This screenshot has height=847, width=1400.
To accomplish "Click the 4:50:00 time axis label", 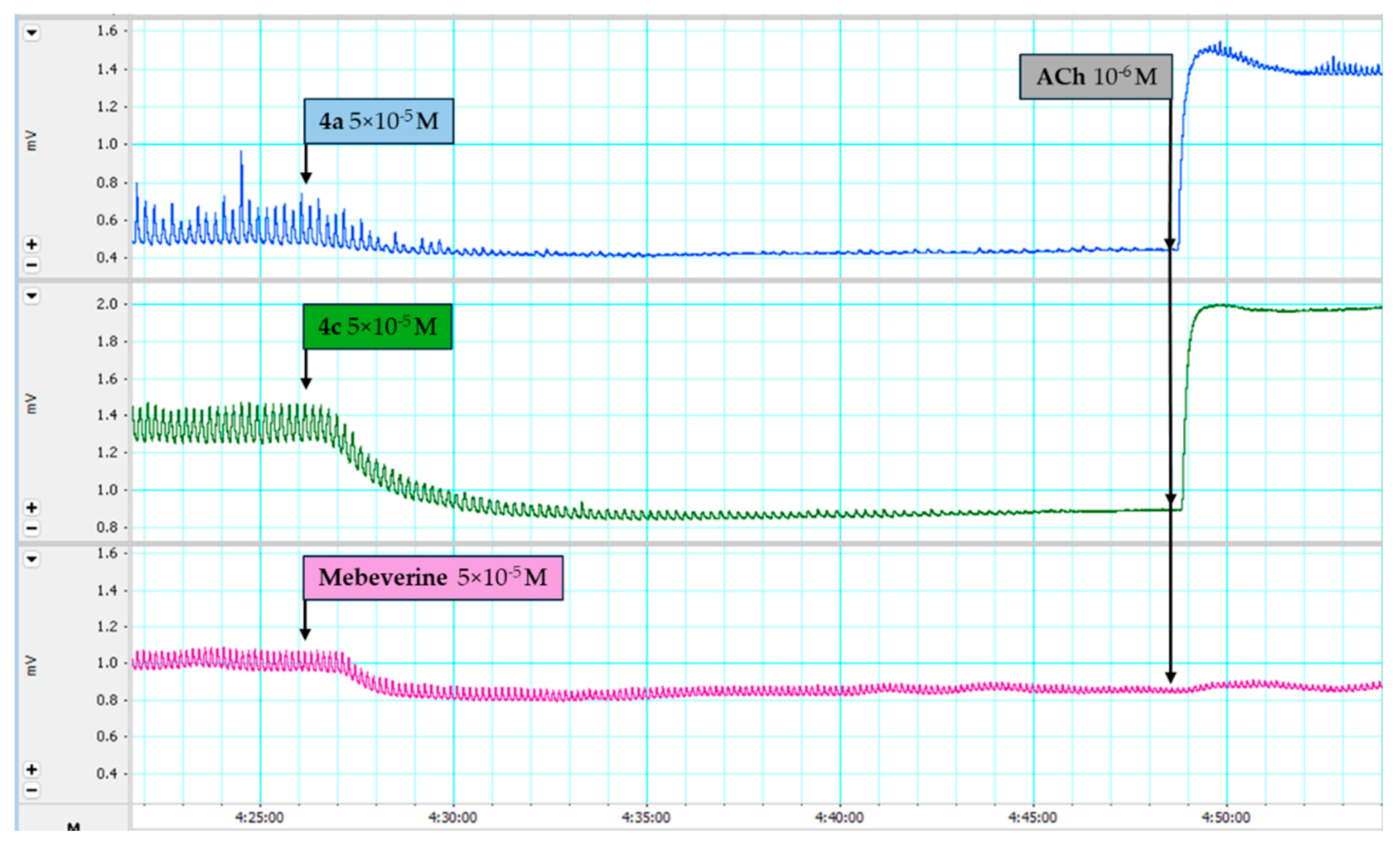I will (x=1225, y=818).
